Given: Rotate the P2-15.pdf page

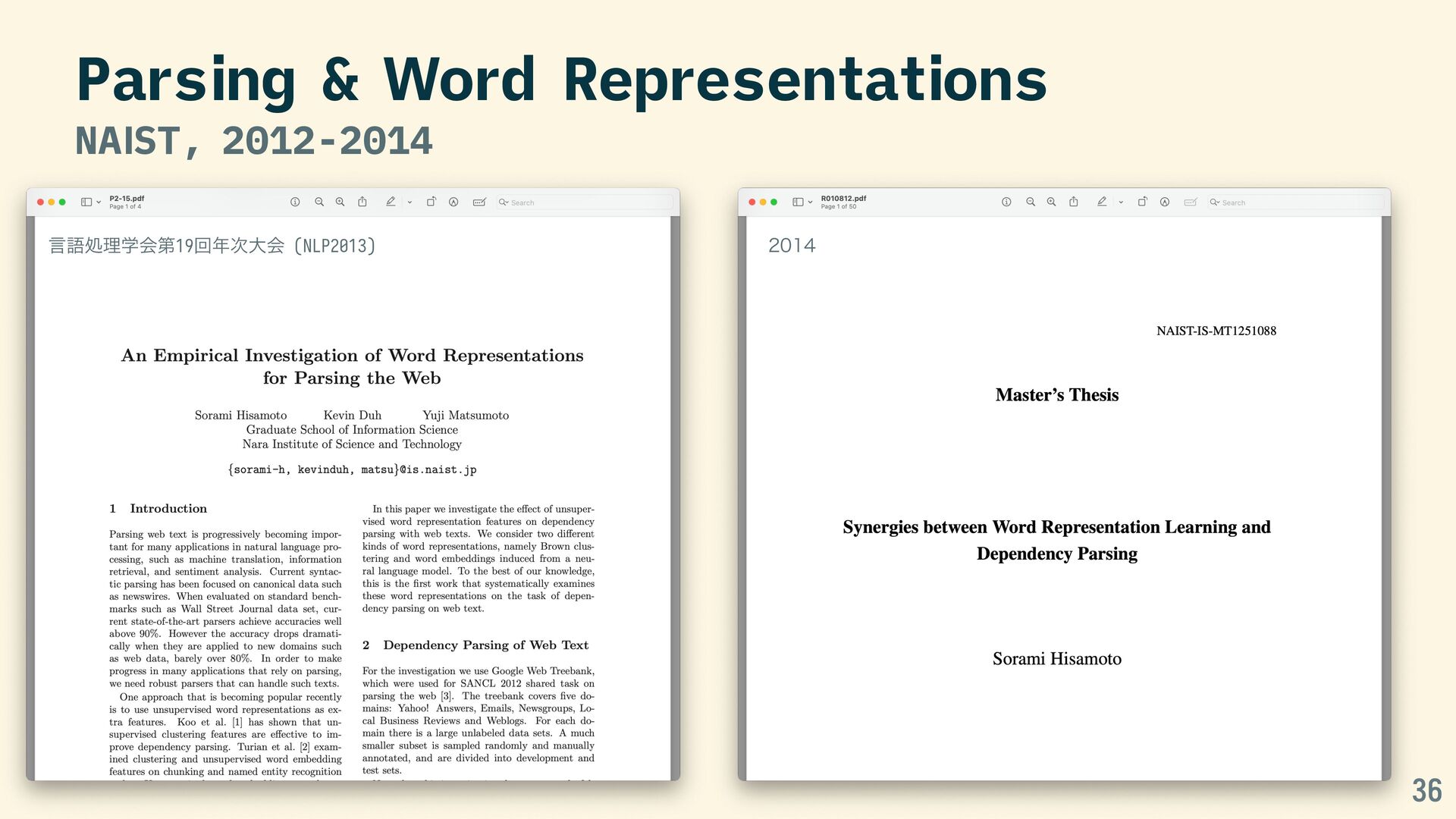Looking at the screenshot, I should pos(431,202).
